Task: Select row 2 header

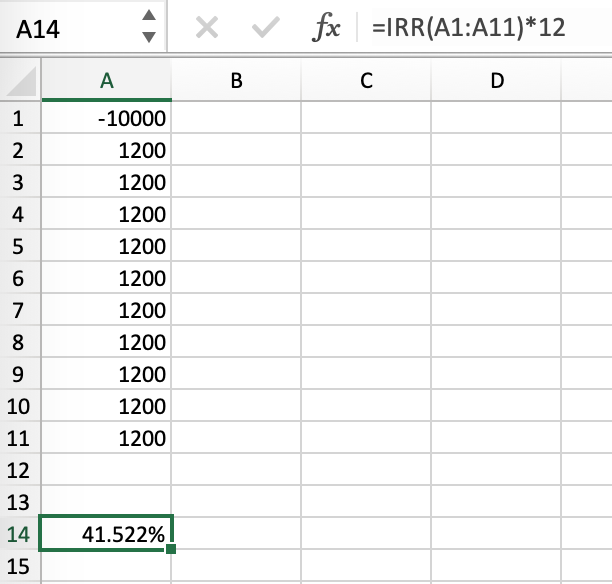Action: tap(20, 150)
